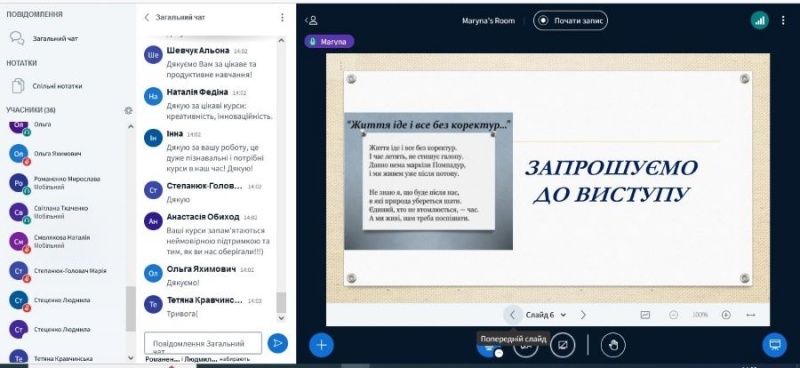Zoom in the slide with plus icon
800x368 pixels.
coord(726,315)
